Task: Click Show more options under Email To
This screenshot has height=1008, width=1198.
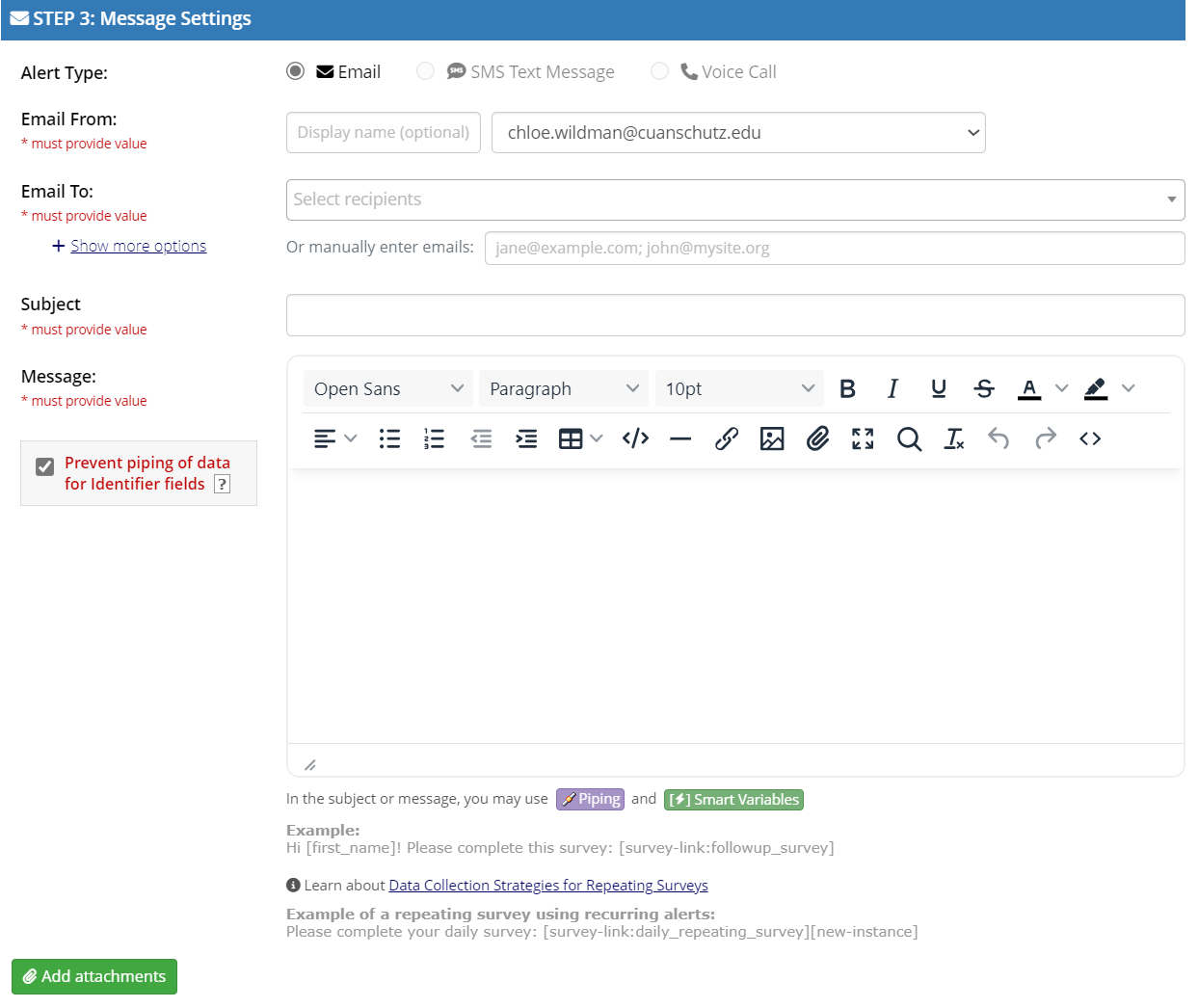Action: (x=138, y=246)
